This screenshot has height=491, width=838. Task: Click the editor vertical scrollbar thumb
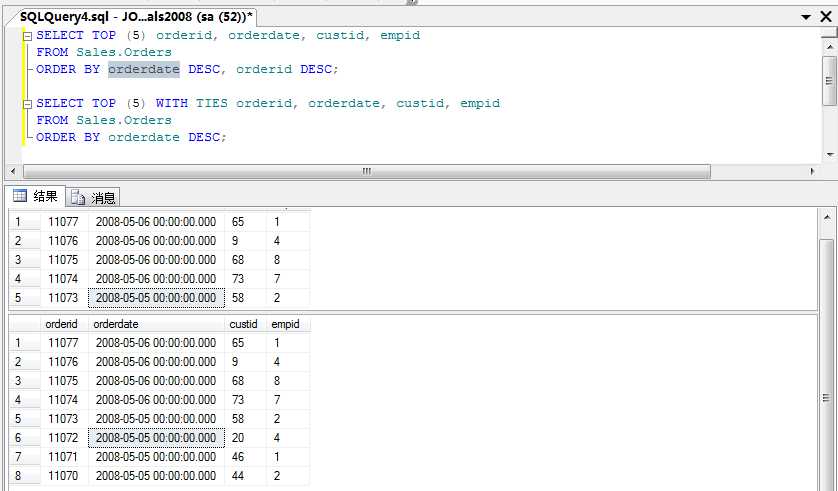point(829,80)
